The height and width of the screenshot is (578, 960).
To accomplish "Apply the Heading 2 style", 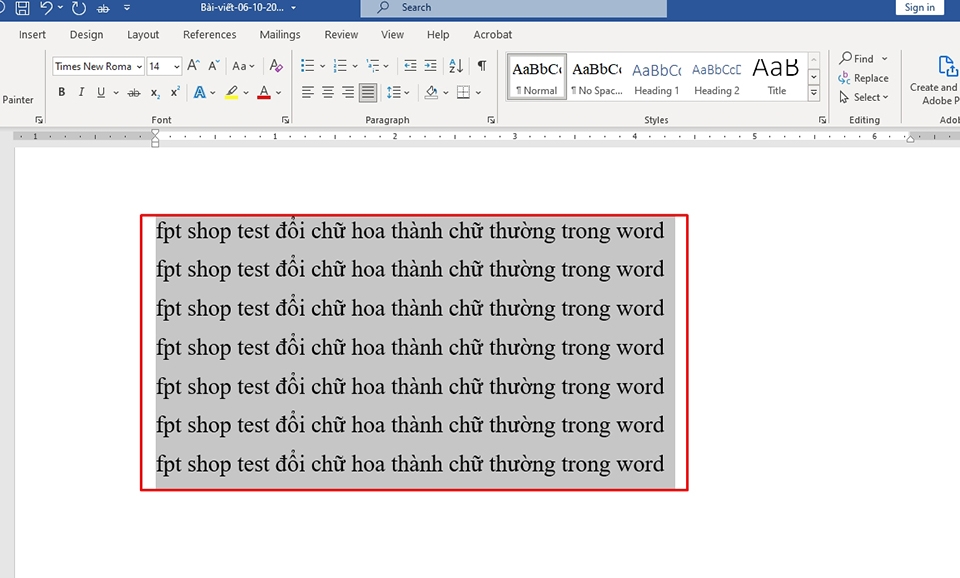I will pos(716,77).
